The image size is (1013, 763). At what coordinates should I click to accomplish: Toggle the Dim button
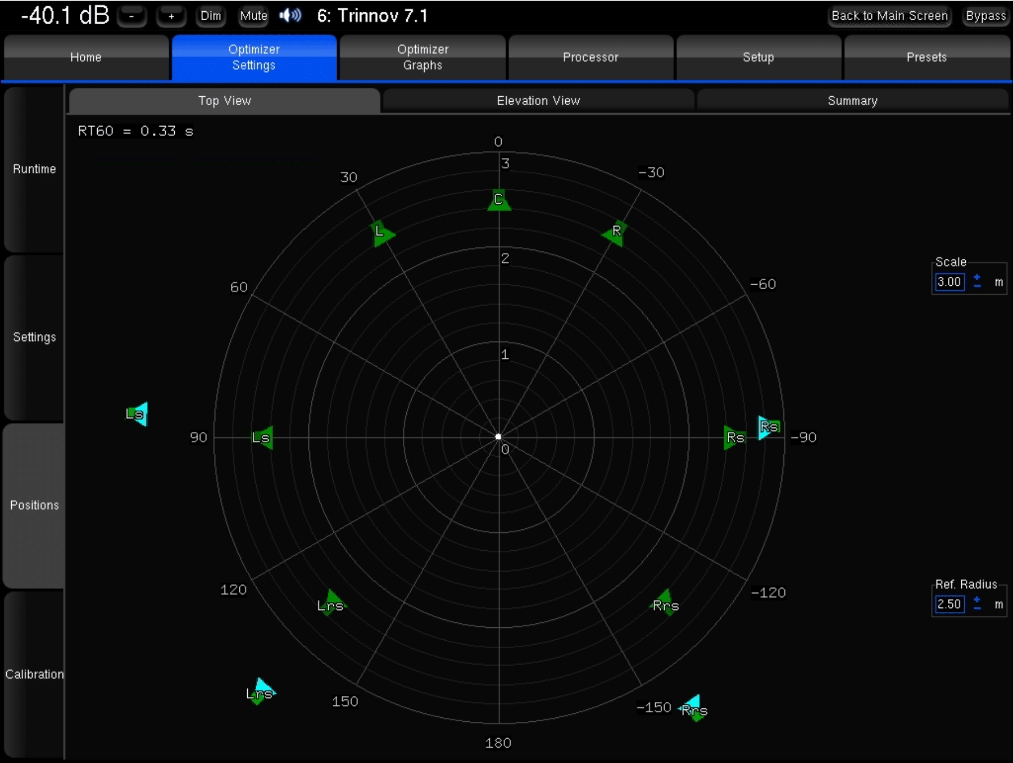pos(211,16)
